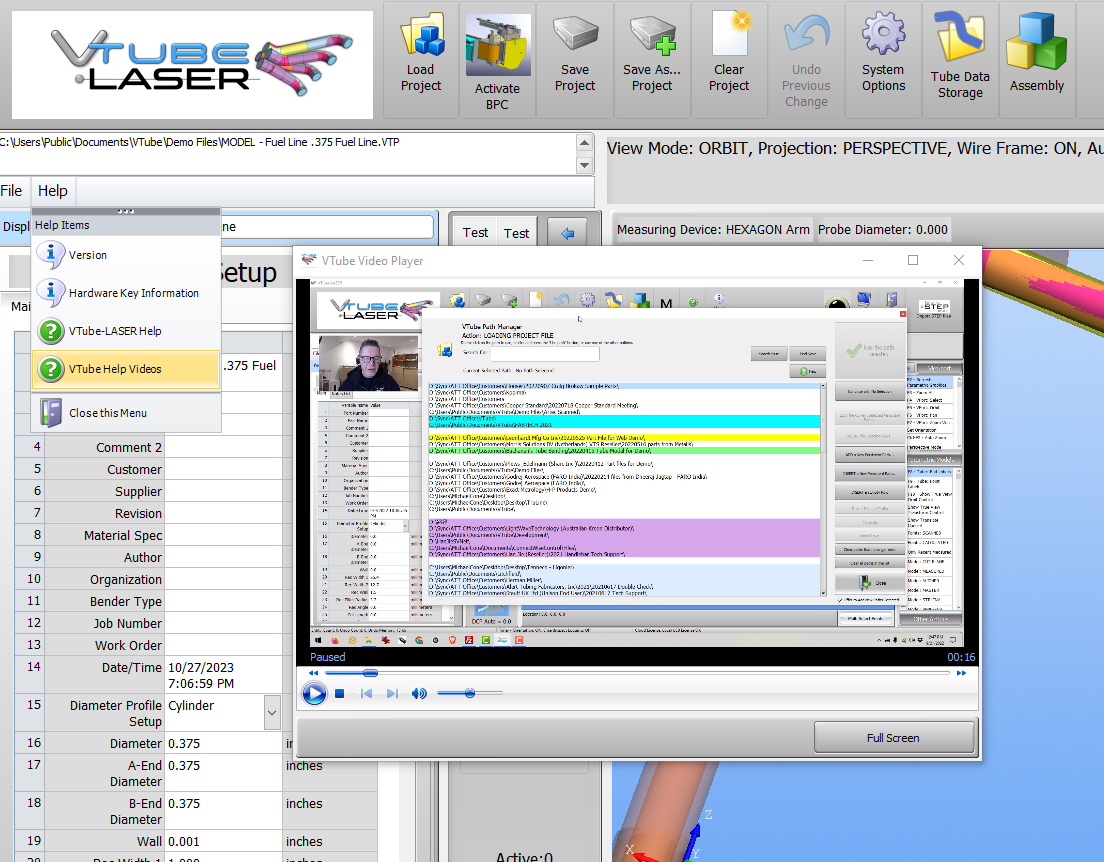
Task: Open Hardware Key Information menu entry
Action: pyautogui.click(x=126, y=293)
